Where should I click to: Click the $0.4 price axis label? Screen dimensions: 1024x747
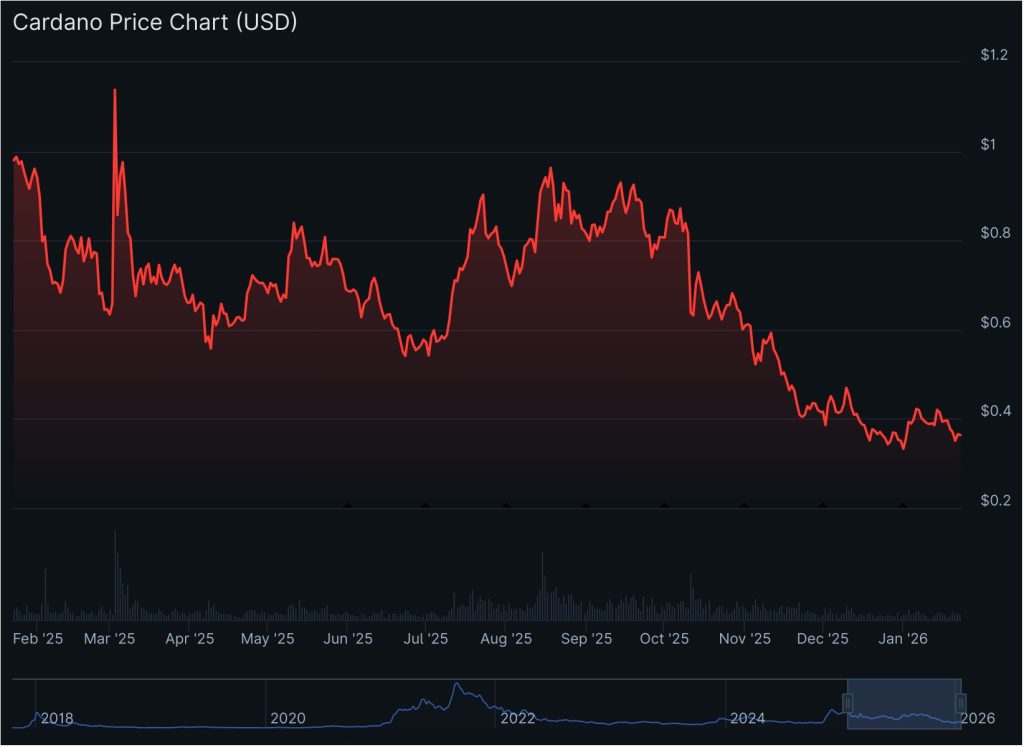coord(995,411)
